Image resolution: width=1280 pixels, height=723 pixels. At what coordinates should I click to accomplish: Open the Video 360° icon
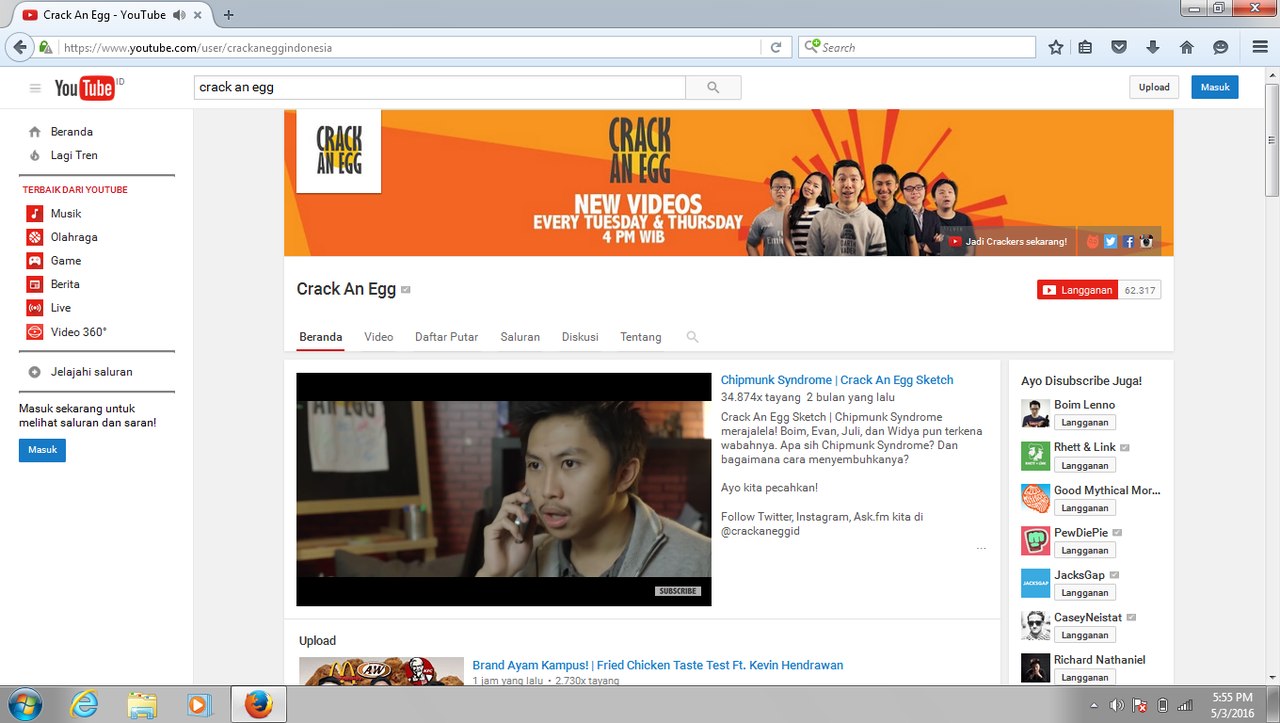(x=35, y=331)
